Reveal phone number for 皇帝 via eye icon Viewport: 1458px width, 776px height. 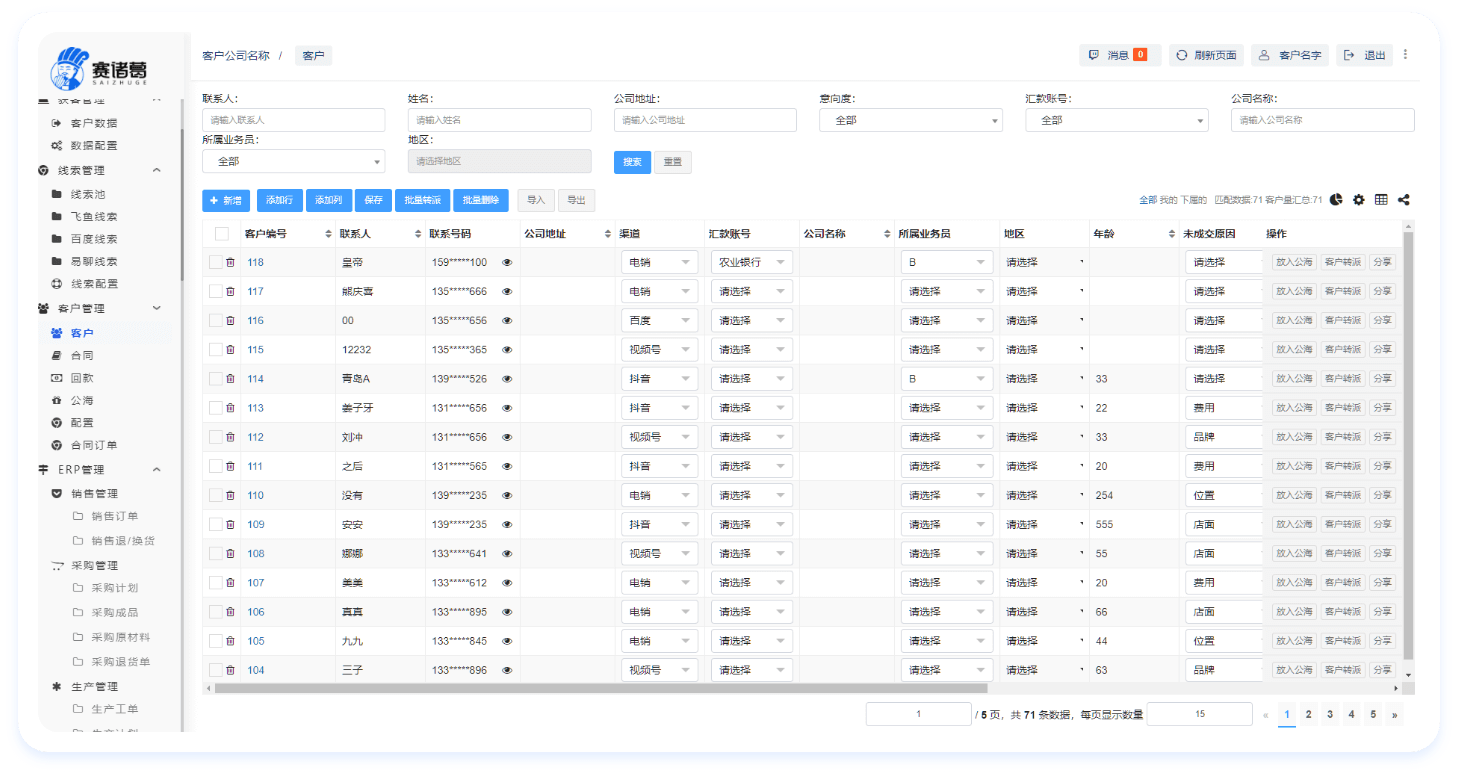click(507, 262)
